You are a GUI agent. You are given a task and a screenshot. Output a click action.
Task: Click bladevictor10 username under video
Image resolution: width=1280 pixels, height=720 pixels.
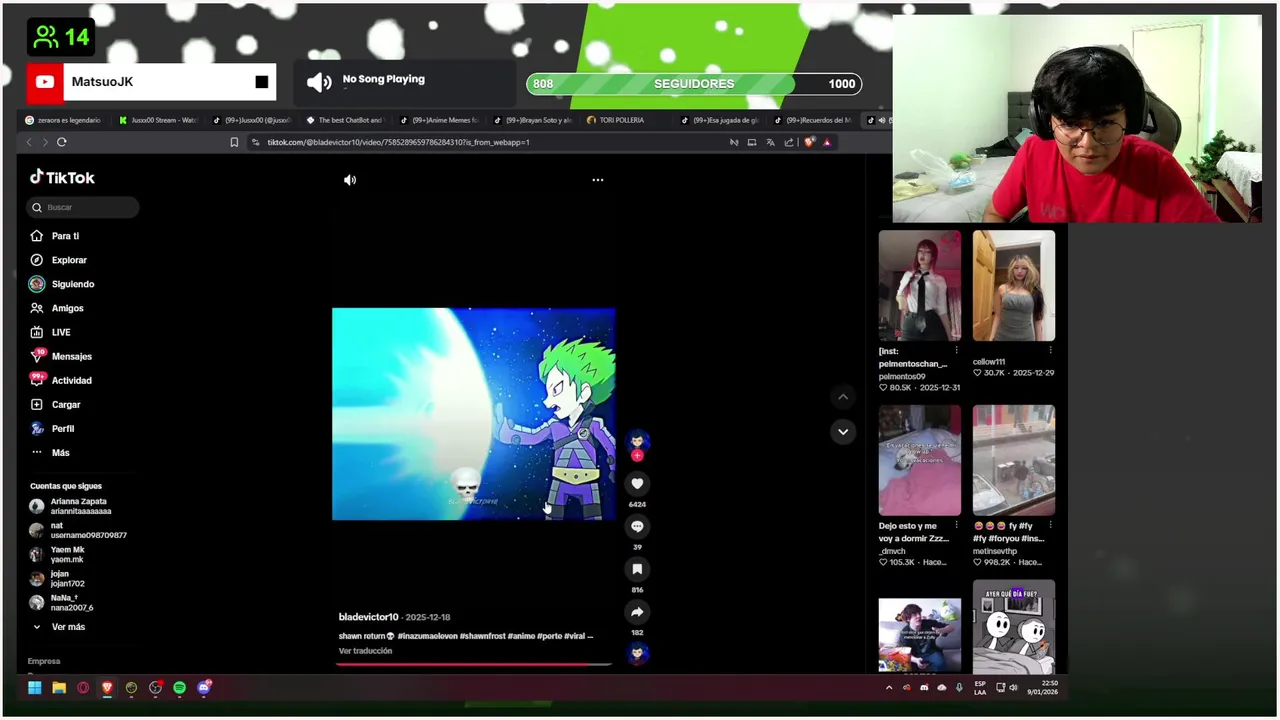tap(368, 617)
